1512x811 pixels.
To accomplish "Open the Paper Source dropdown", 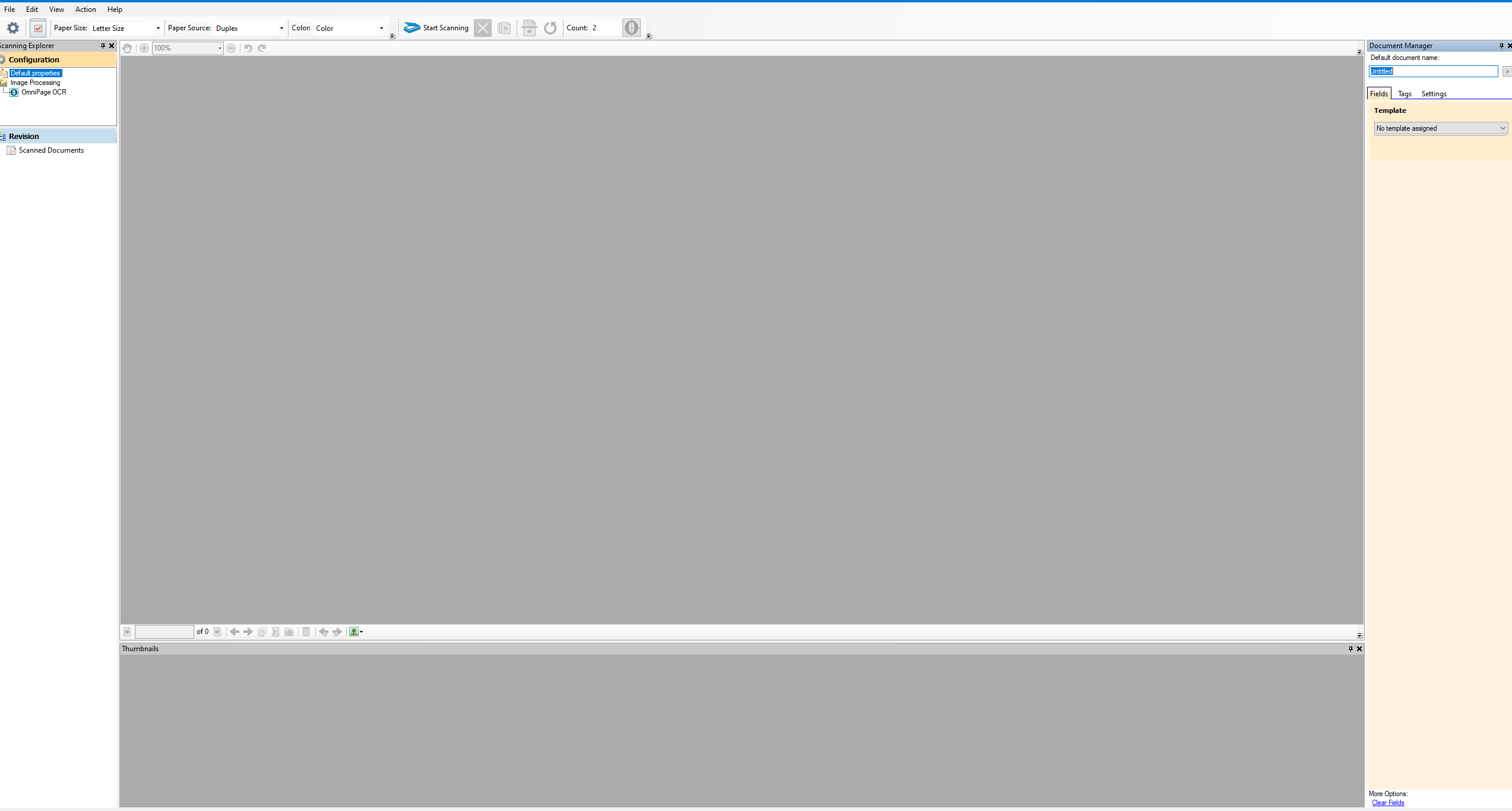I will point(281,28).
